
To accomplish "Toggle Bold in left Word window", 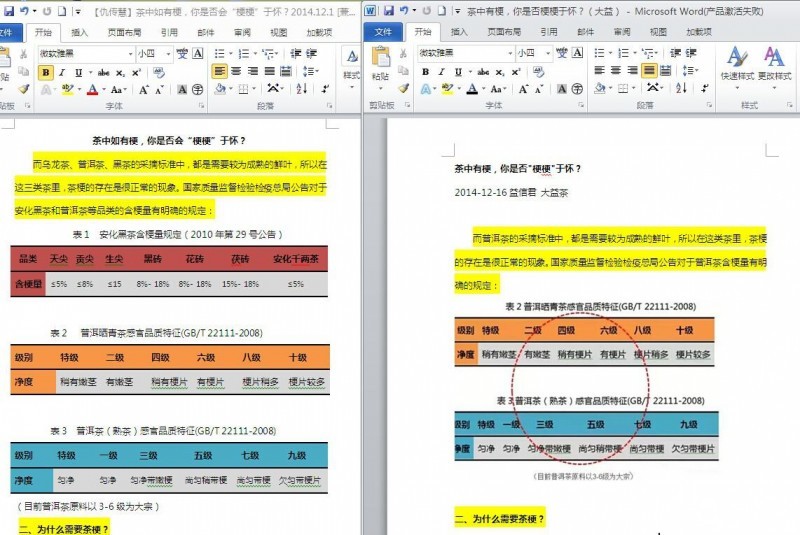I will pos(46,72).
